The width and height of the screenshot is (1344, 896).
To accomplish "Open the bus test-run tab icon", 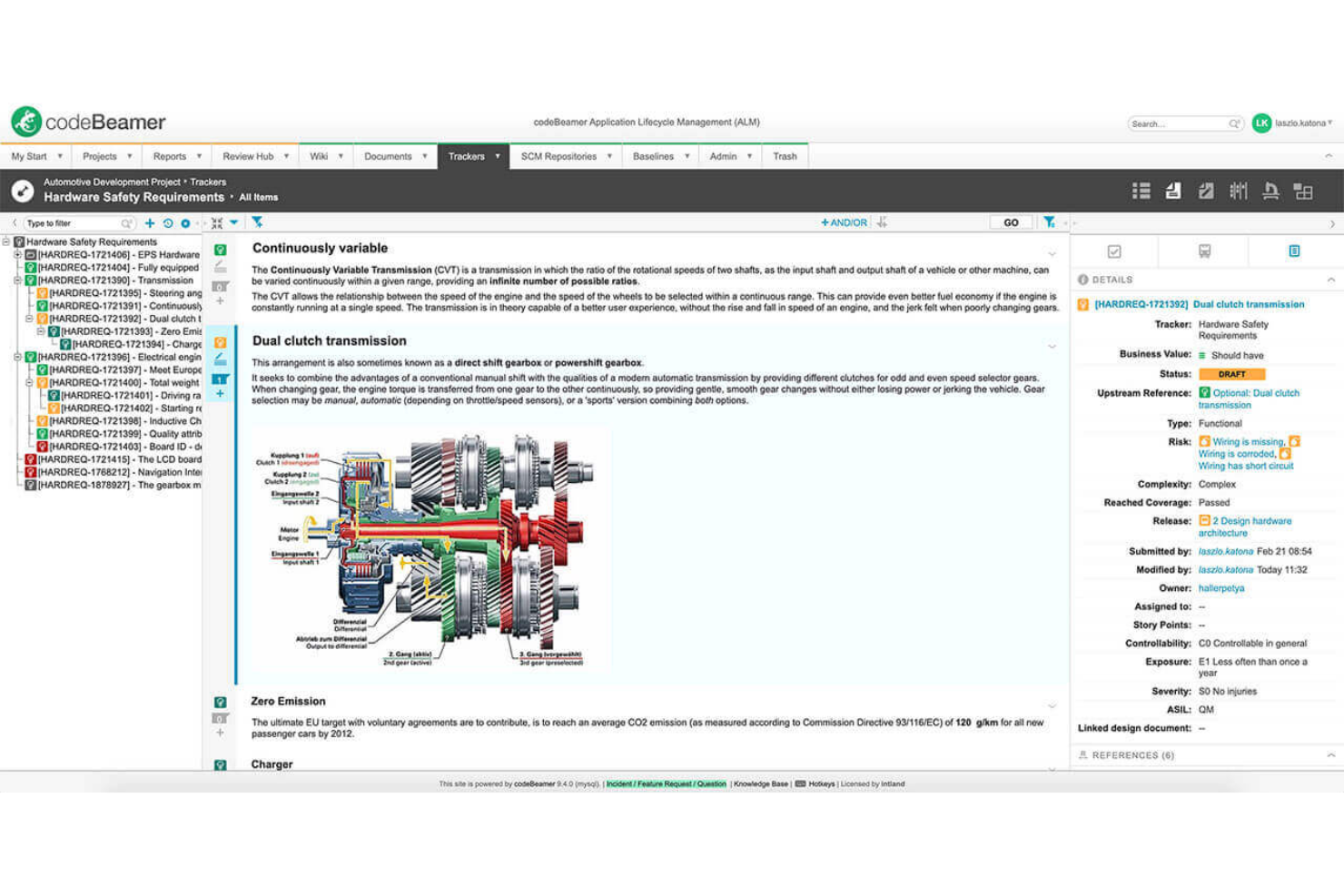I will [1204, 251].
